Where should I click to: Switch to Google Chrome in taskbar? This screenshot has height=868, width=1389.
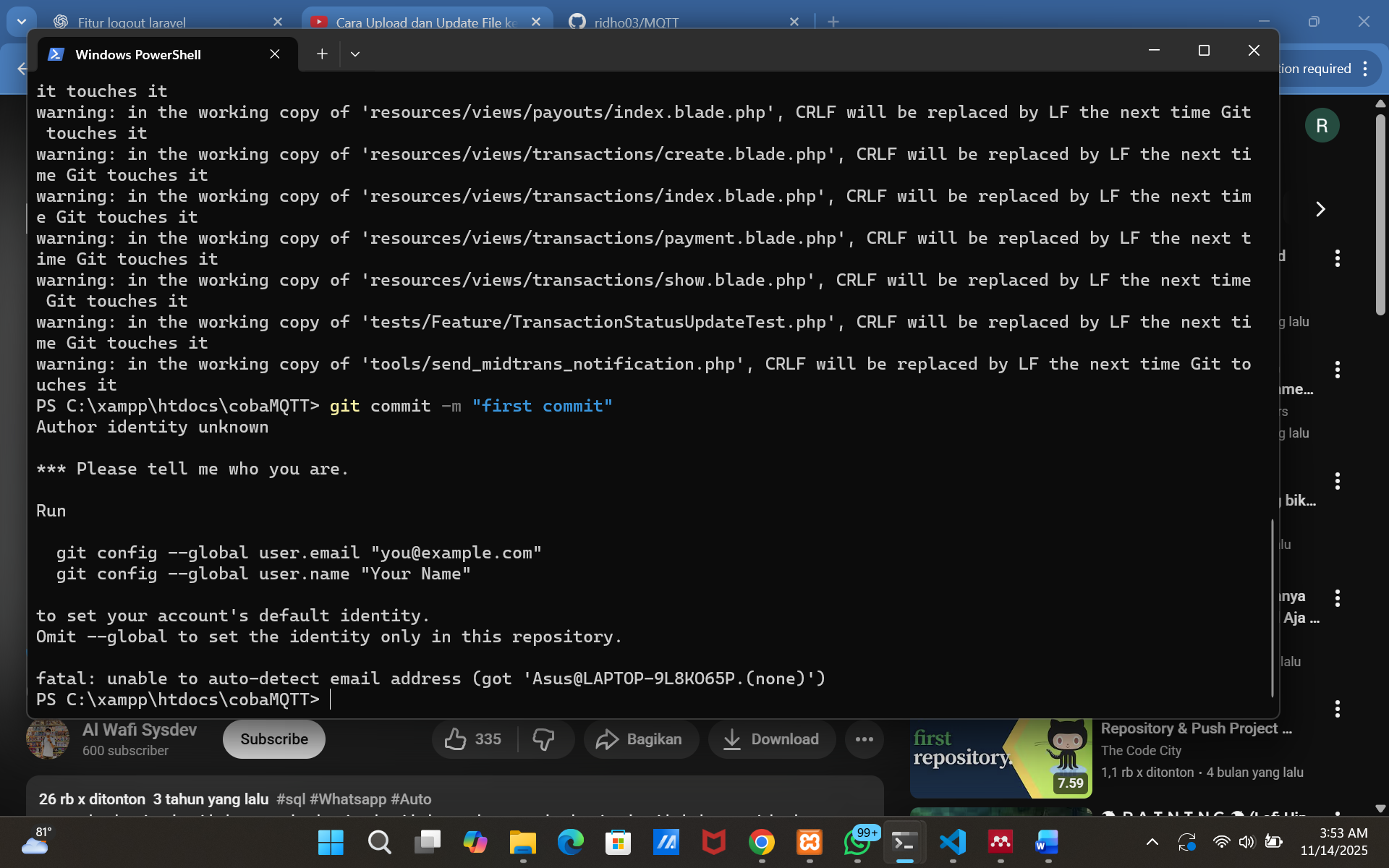click(761, 843)
